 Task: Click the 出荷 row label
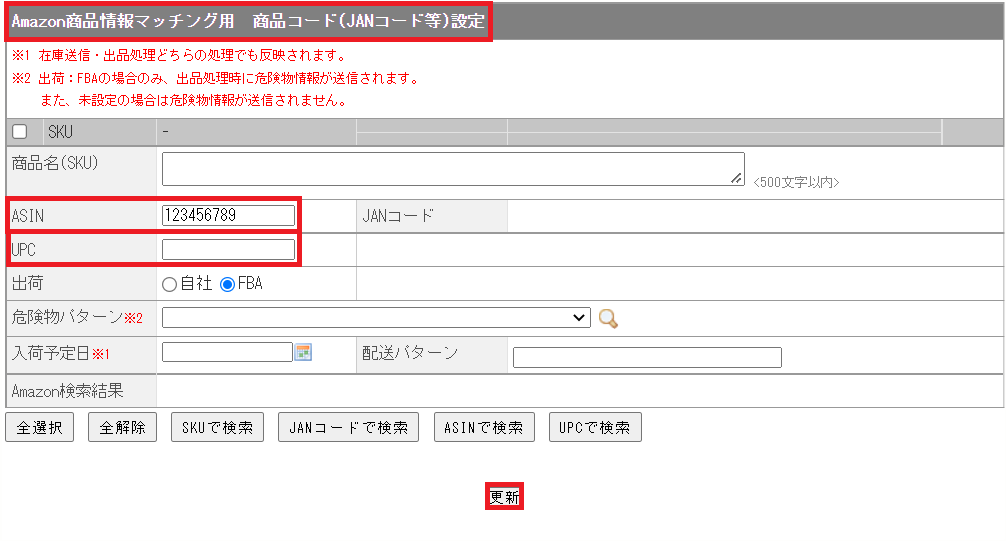(x=28, y=283)
